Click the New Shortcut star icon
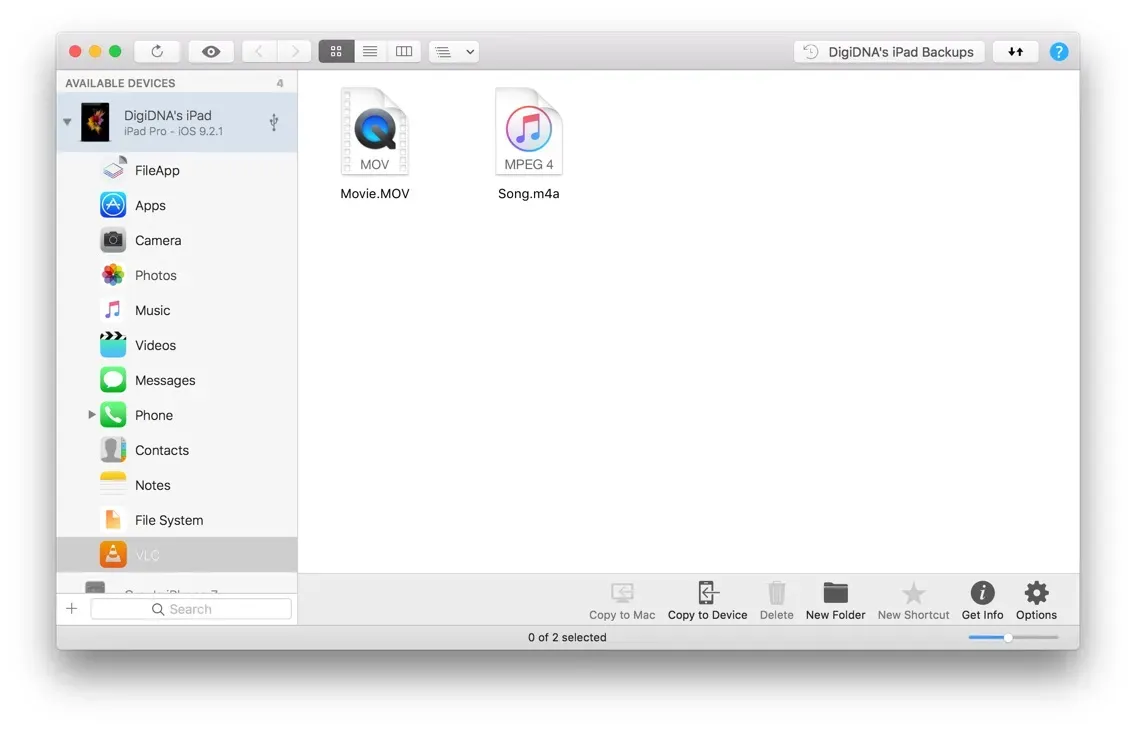Viewport: 1136px width, 730px height. click(x=912, y=593)
